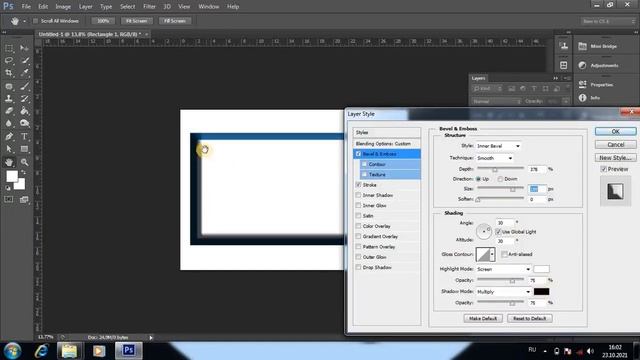Collapse the Layers panel double arrows
The width and height of the screenshot is (640, 360).
click(556, 78)
